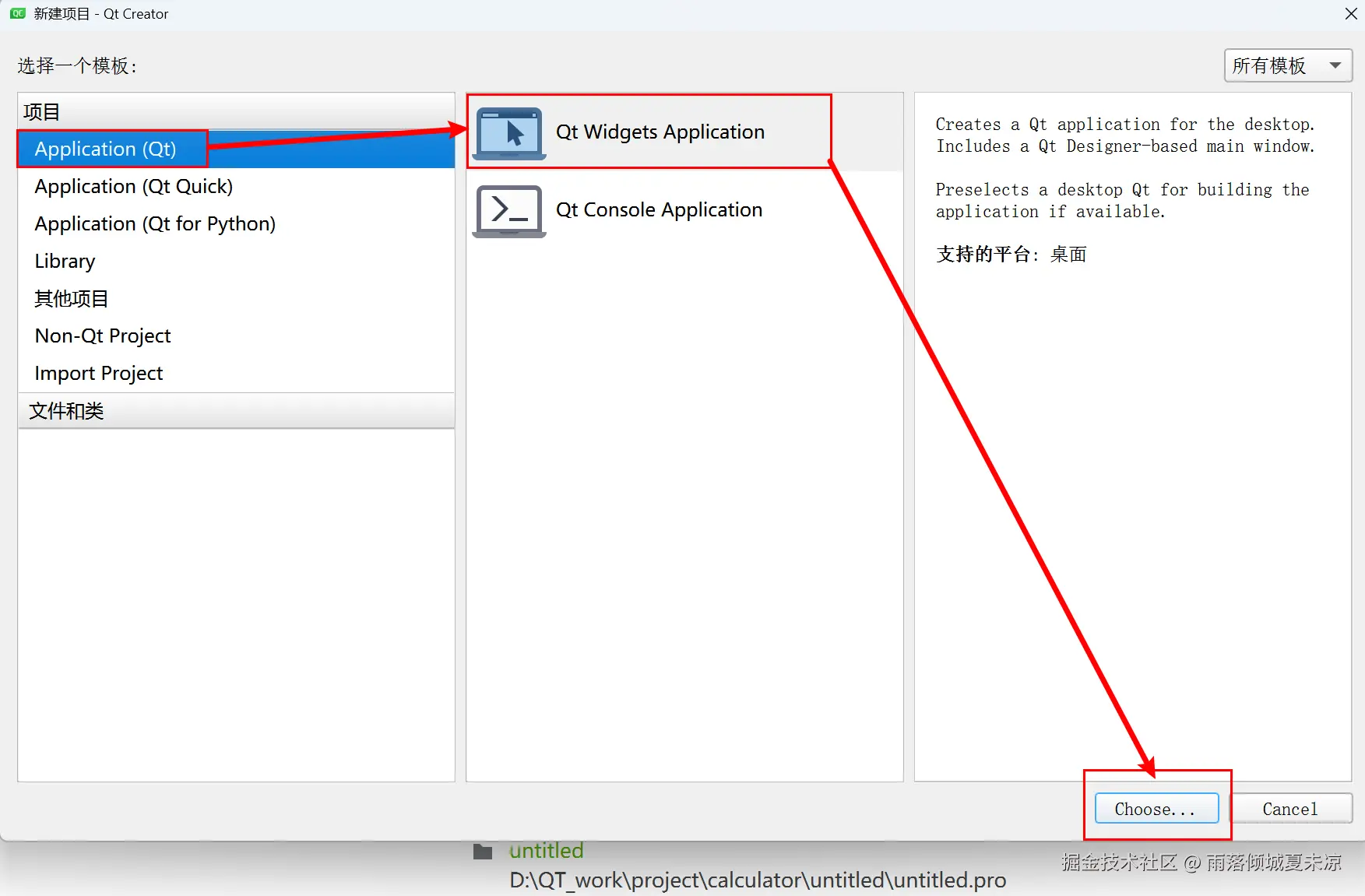Select the Qt Widgets Application template icon
This screenshot has width=1365, height=896.
(x=509, y=133)
